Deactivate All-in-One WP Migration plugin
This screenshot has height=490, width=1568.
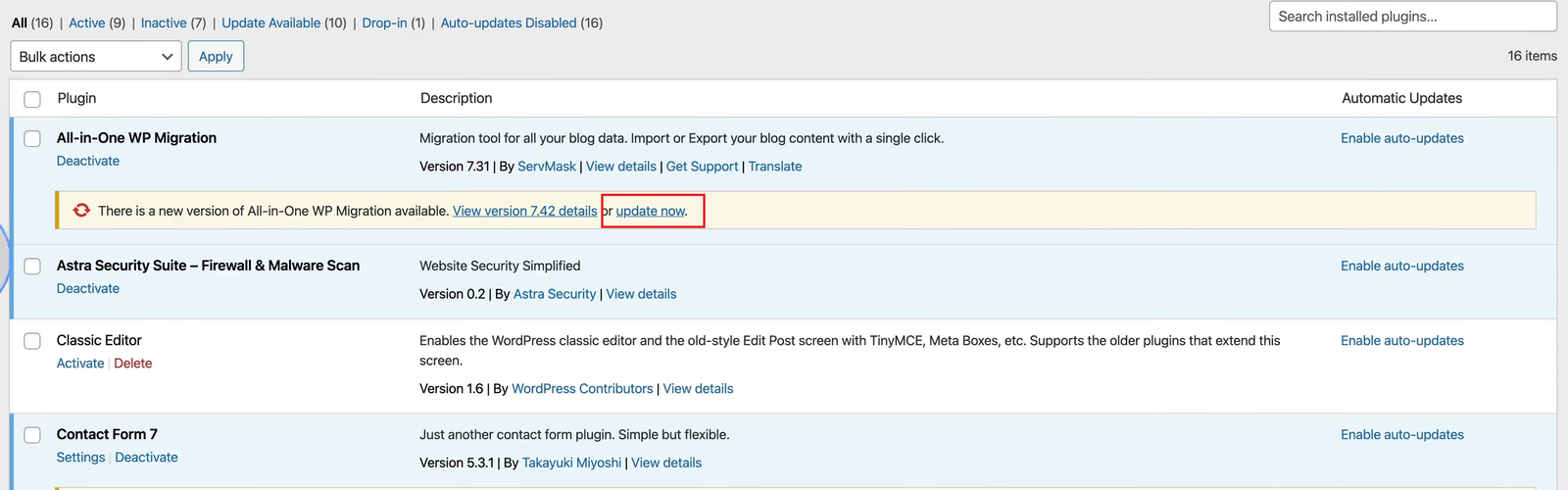click(x=88, y=161)
